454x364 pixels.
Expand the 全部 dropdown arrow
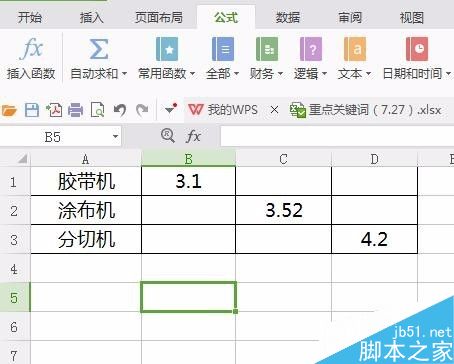[236, 74]
